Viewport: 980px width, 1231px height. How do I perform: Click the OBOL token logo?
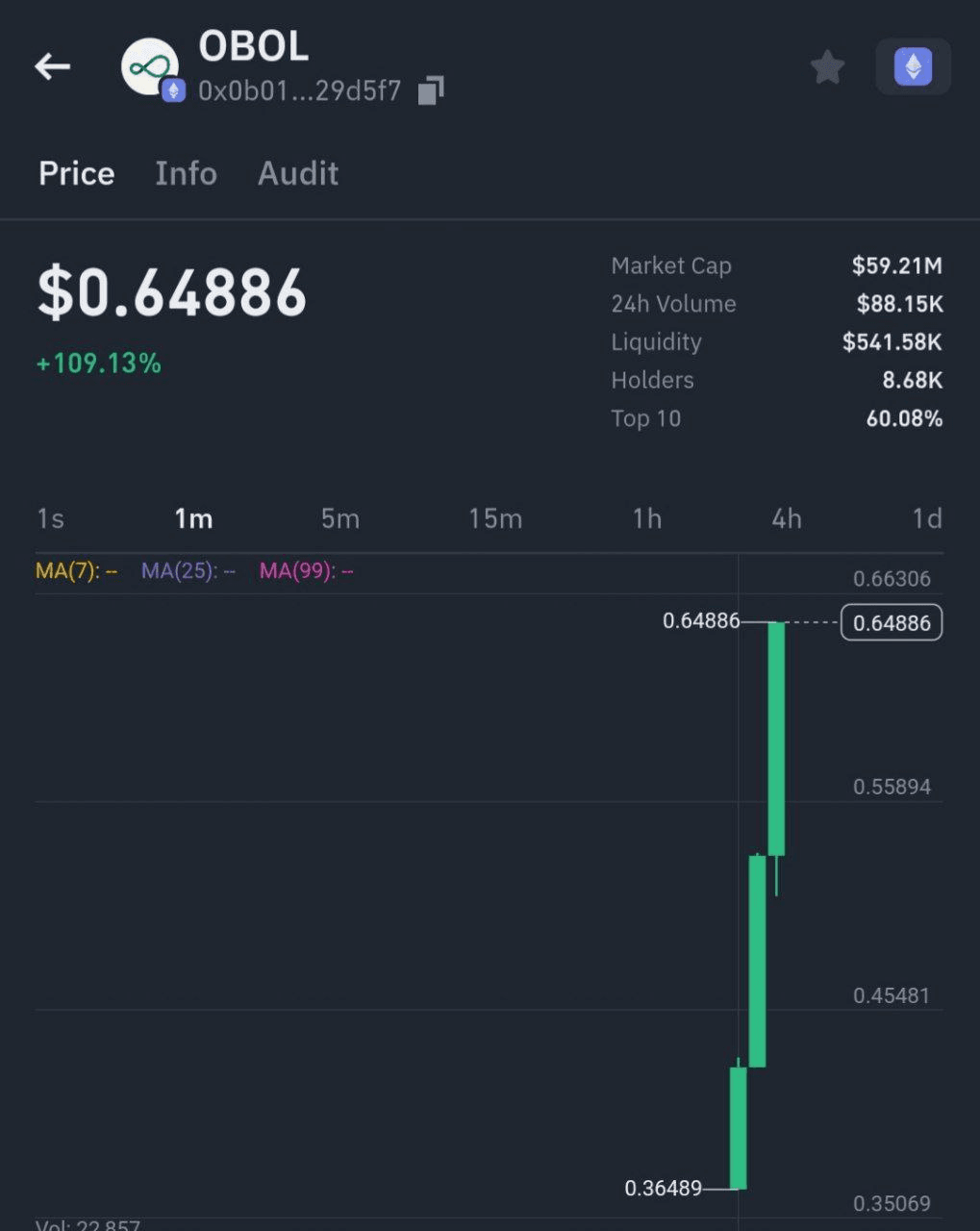[x=150, y=67]
